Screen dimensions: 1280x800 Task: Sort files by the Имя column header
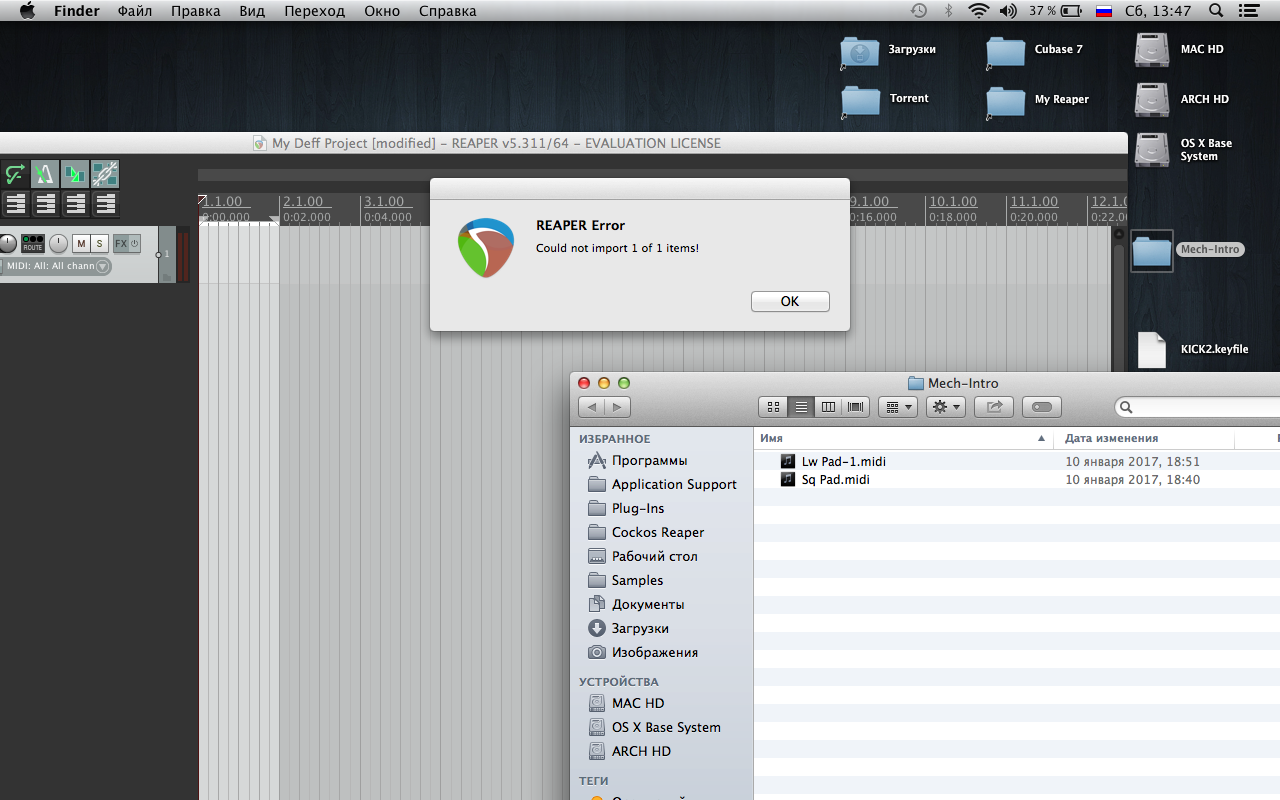tap(903, 438)
